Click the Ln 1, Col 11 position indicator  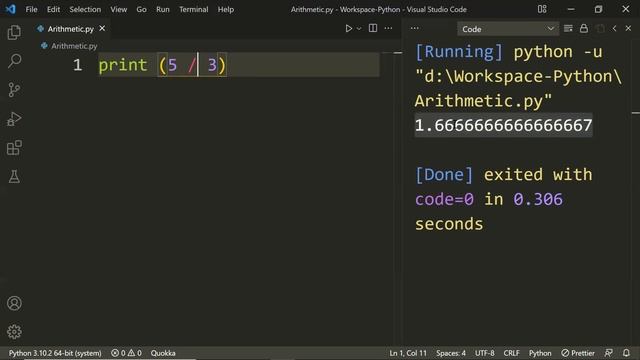[408, 353]
